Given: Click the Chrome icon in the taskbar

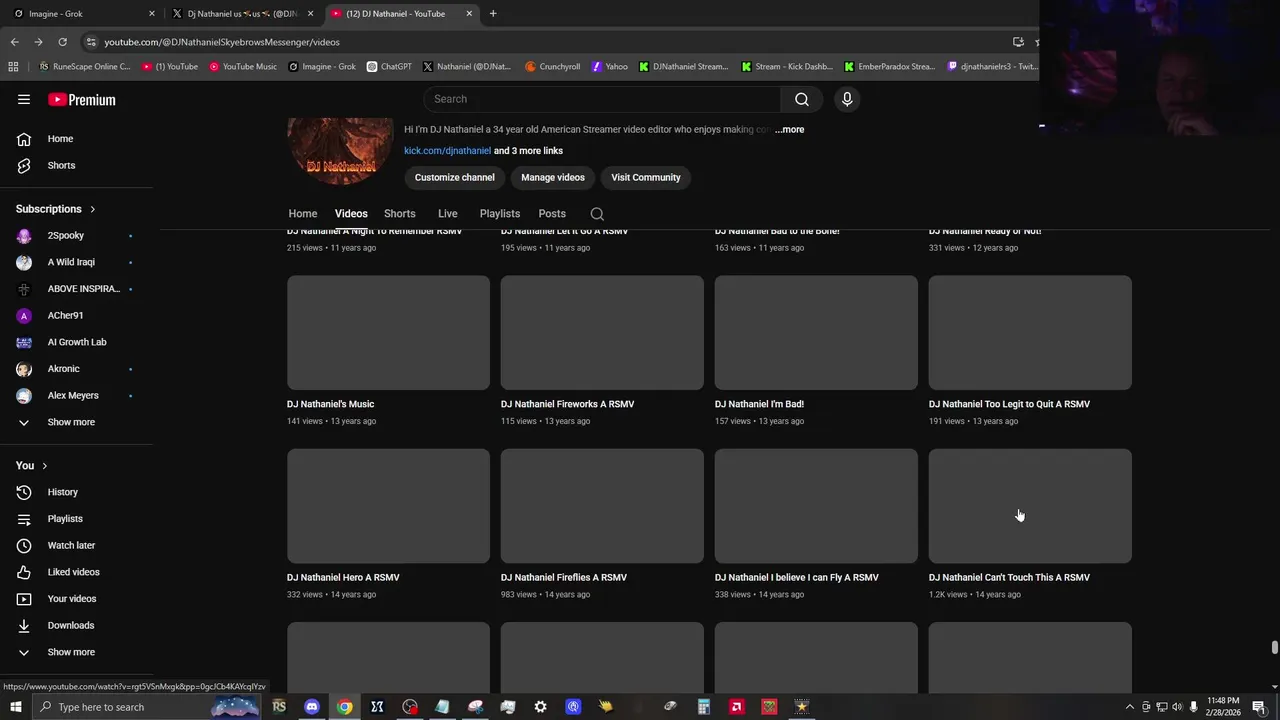Looking at the screenshot, I should click(x=344, y=707).
